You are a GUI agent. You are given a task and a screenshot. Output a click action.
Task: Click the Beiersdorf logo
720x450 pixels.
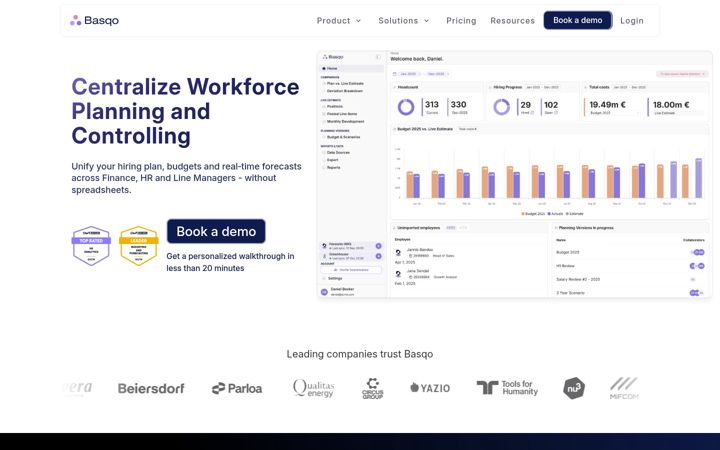pos(151,388)
